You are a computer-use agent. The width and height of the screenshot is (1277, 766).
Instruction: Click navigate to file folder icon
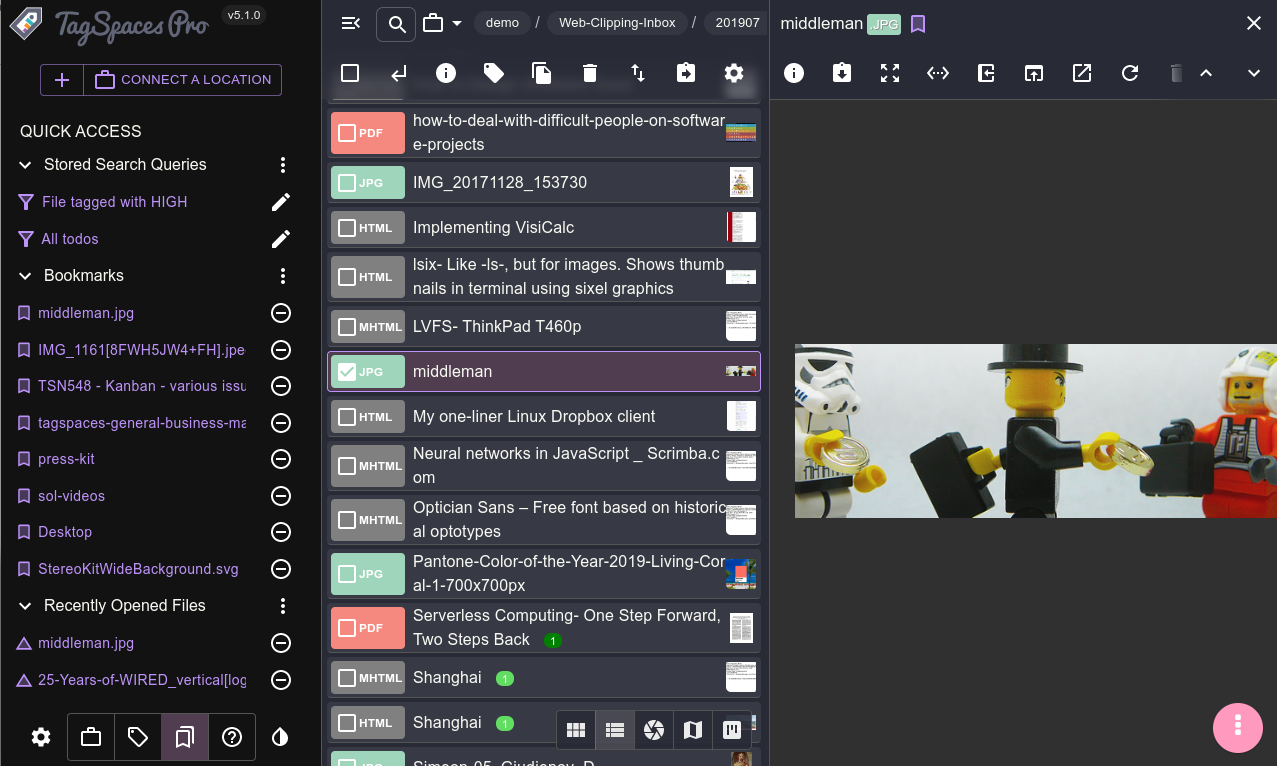tap(986, 73)
